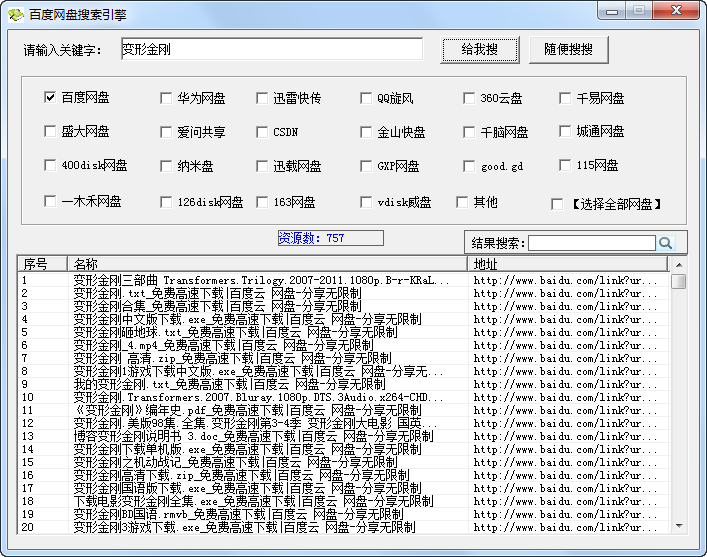Check the 爱问共享 box
The image size is (707, 557).
(166, 132)
